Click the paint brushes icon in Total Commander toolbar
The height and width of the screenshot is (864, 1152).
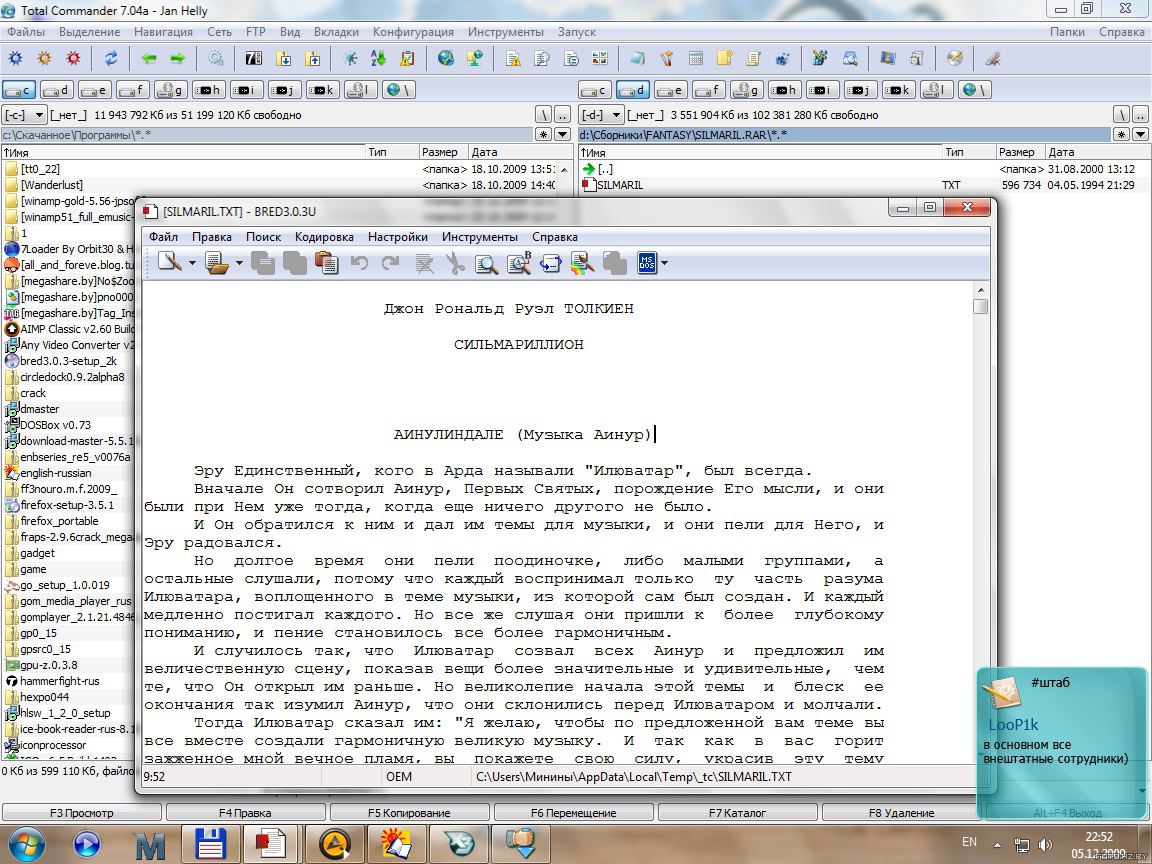coord(666,58)
